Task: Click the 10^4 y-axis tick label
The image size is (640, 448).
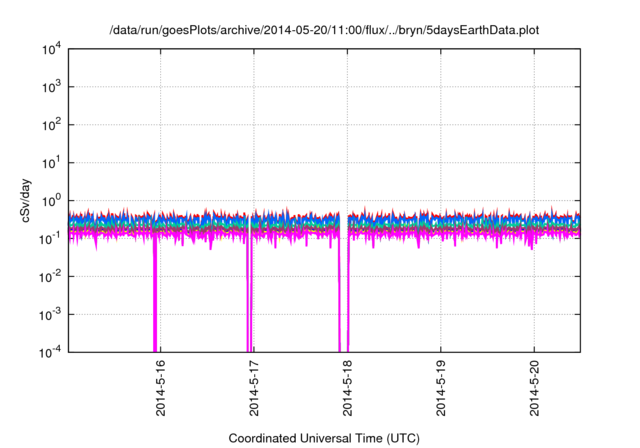Action: point(51,49)
